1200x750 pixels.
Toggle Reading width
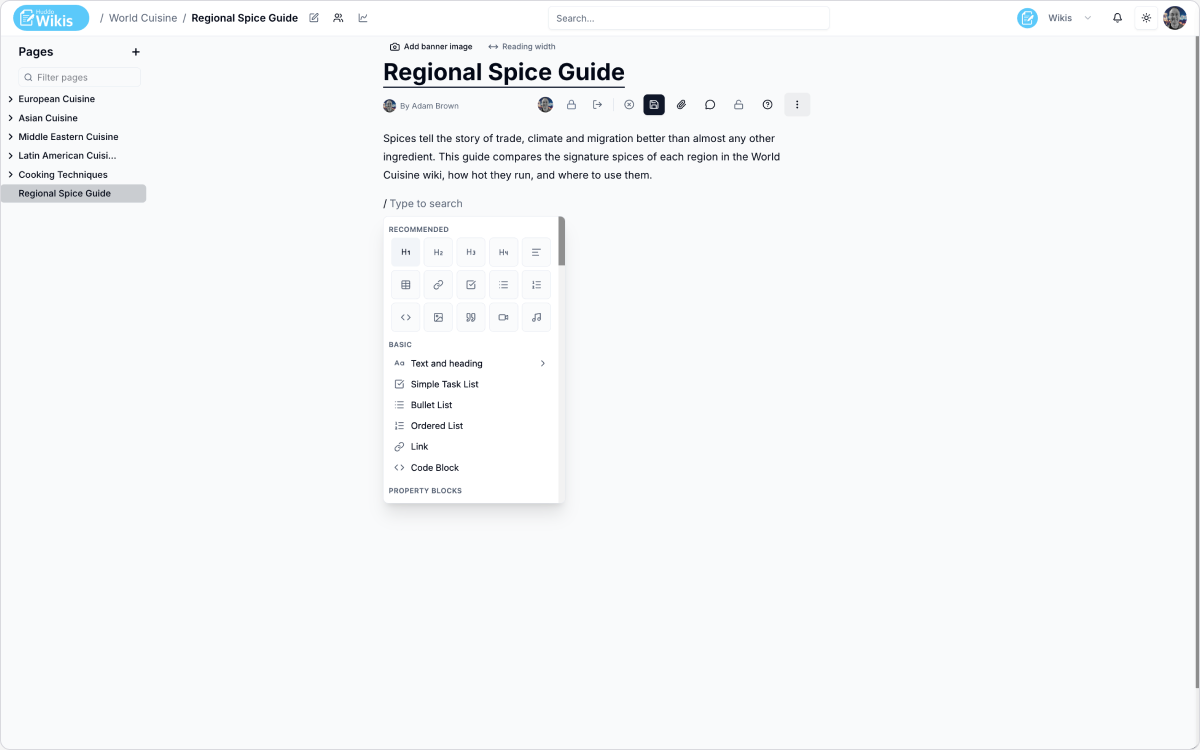click(x=522, y=47)
